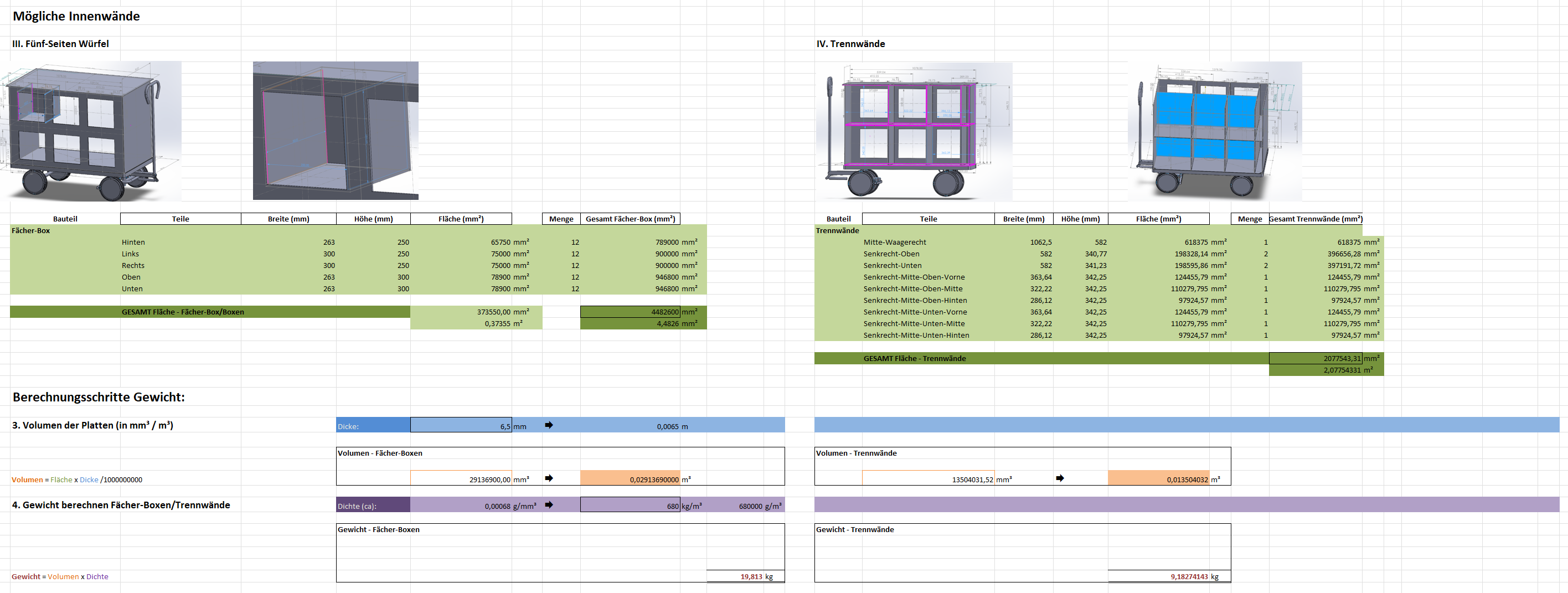1568x593 pixels.
Task: Select the dark purple Dichte (ca): label cell
Action: tap(373, 506)
